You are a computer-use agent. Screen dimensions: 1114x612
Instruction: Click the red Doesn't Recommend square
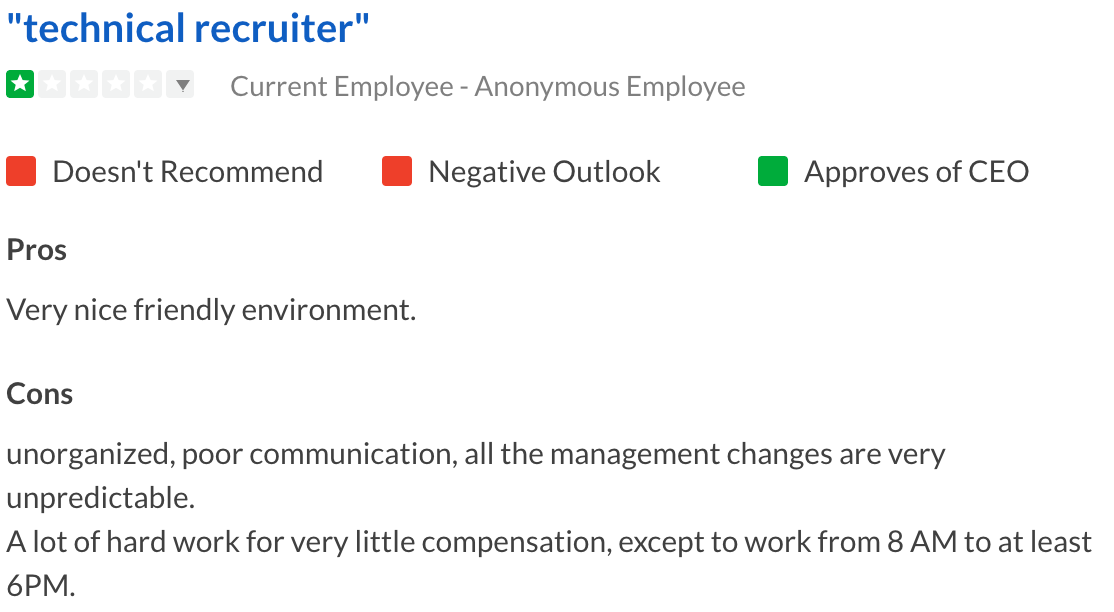tap(21, 172)
